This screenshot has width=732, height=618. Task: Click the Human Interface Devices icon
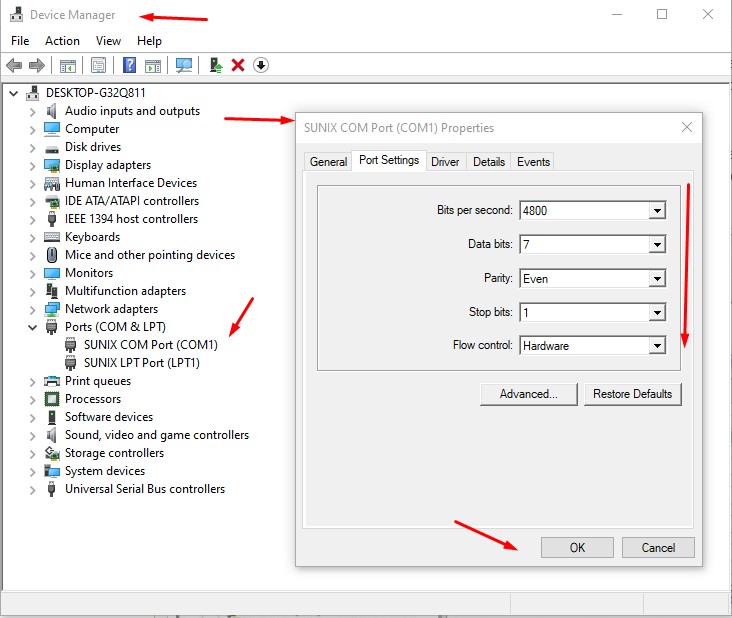[x=52, y=183]
